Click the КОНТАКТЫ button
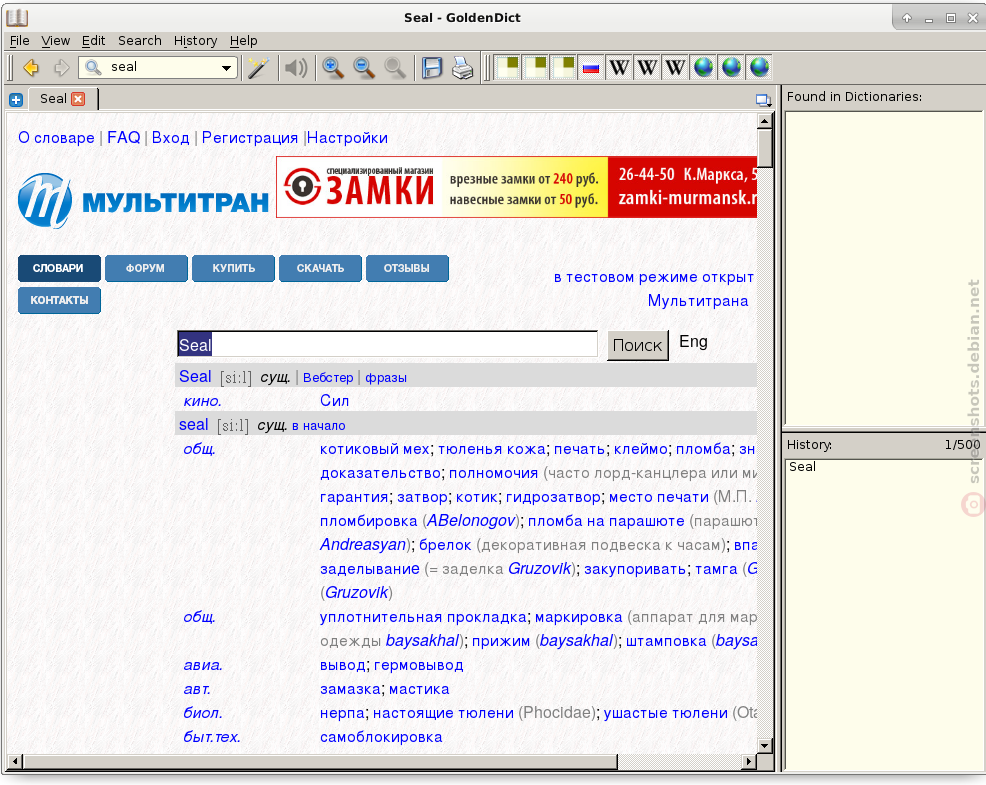Image resolution: width=986 pixels, height=785 pixels. tap(59, 301)
